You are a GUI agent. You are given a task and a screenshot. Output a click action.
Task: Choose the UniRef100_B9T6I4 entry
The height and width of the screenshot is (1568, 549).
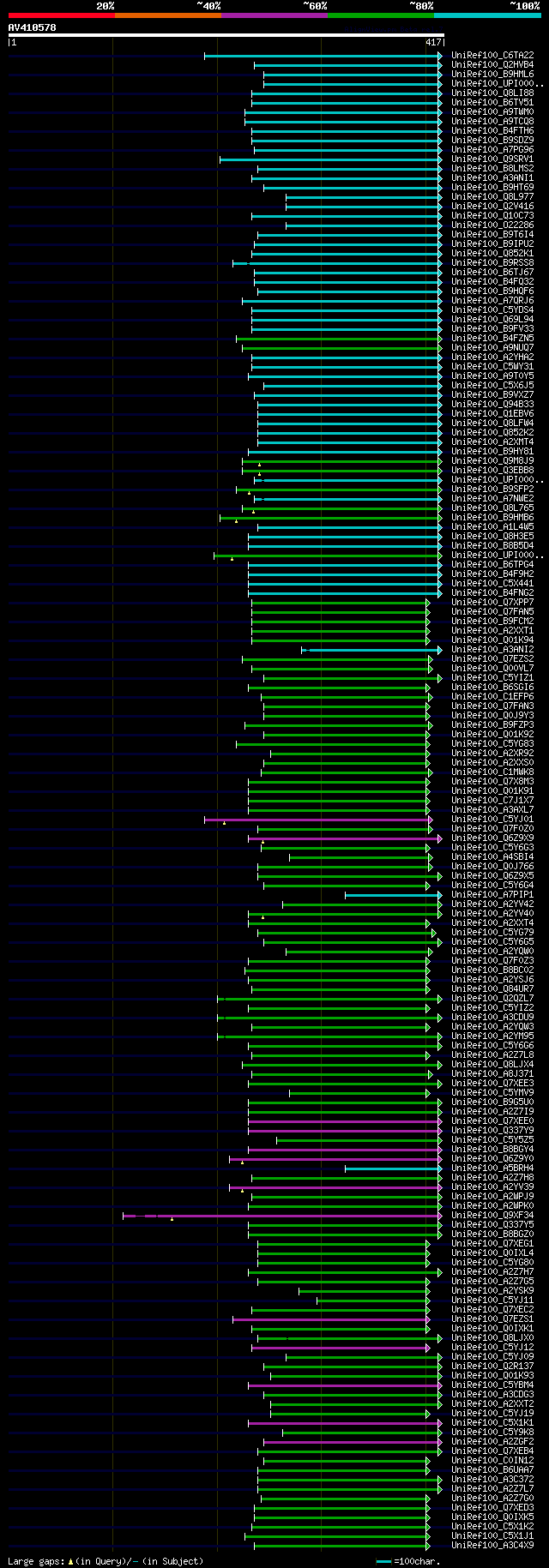(x=492, y=235)
